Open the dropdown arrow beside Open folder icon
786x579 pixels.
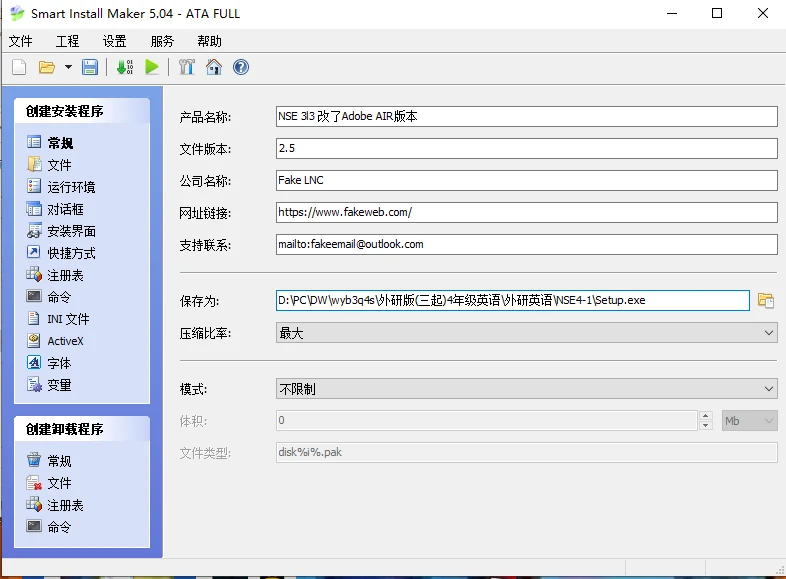tap(68, 67)
